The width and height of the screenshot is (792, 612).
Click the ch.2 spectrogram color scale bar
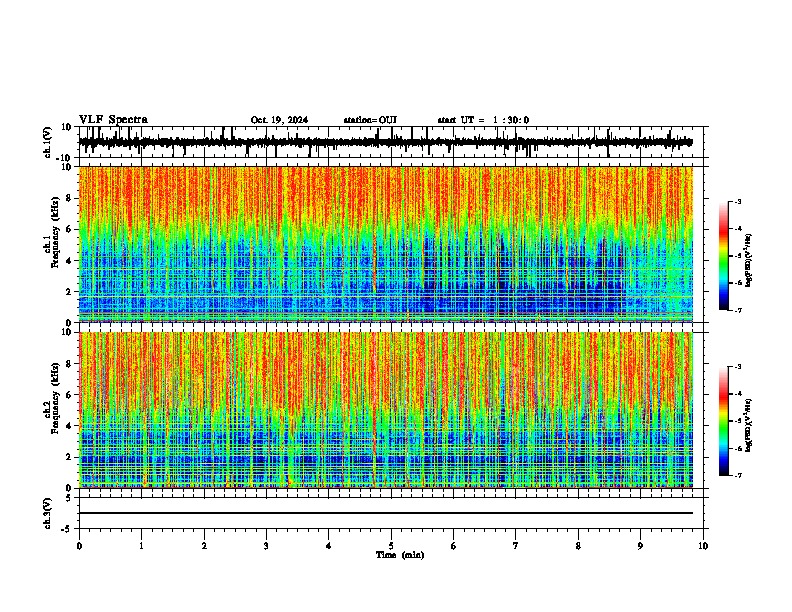pyautogui.click(x=724, y=421)
